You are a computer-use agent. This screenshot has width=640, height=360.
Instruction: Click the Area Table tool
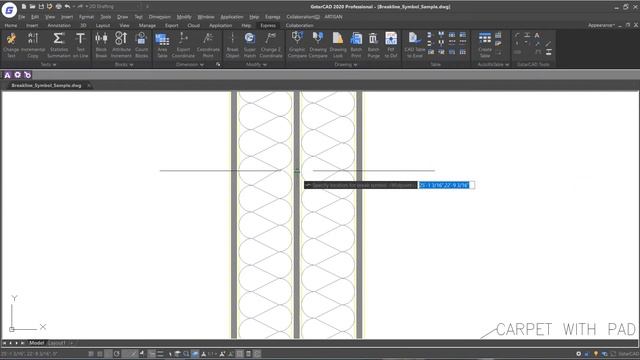point(162,45)
